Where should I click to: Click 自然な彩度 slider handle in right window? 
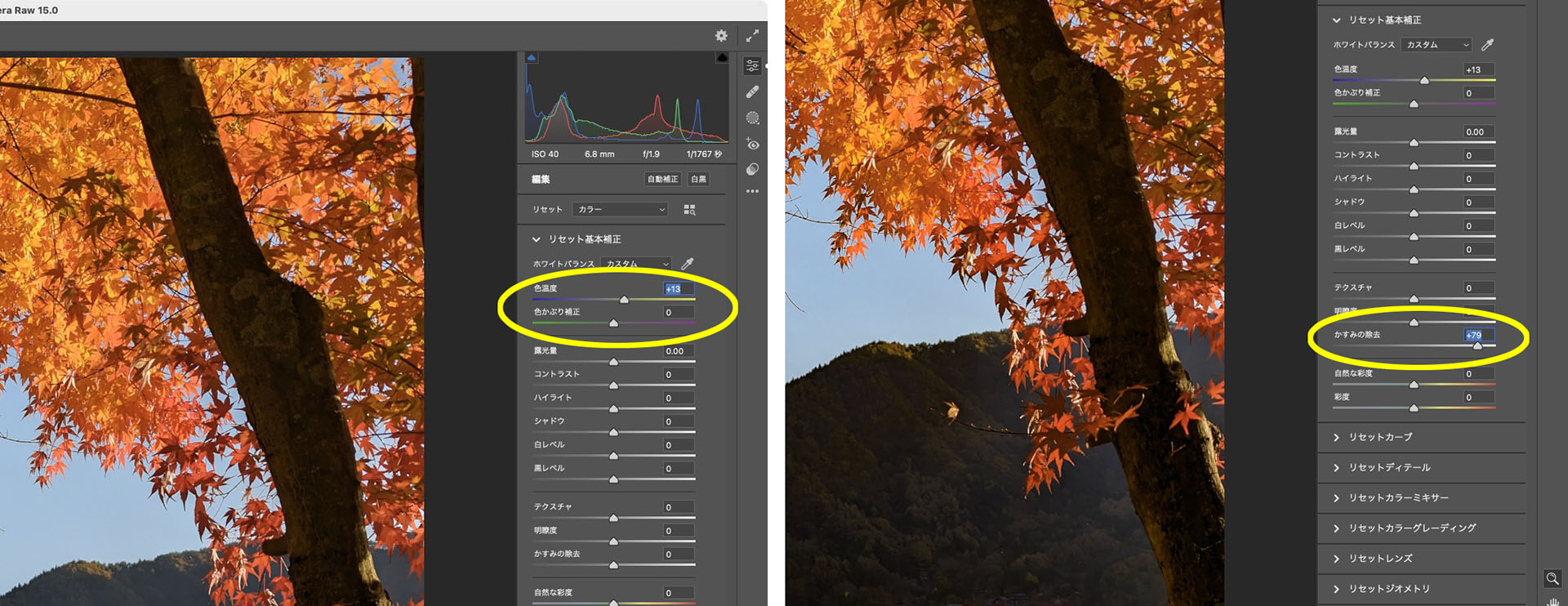[x=1414, y=385]
